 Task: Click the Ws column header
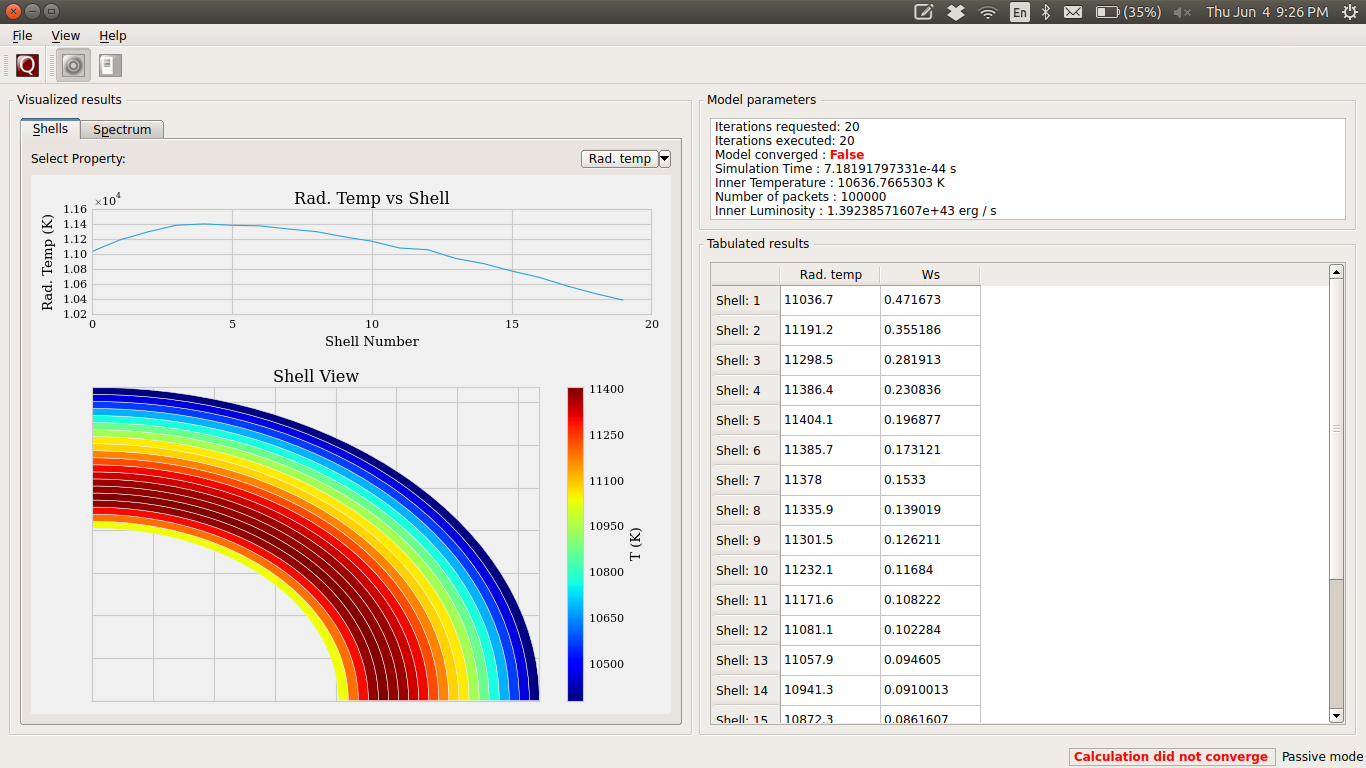pos(930,275)
